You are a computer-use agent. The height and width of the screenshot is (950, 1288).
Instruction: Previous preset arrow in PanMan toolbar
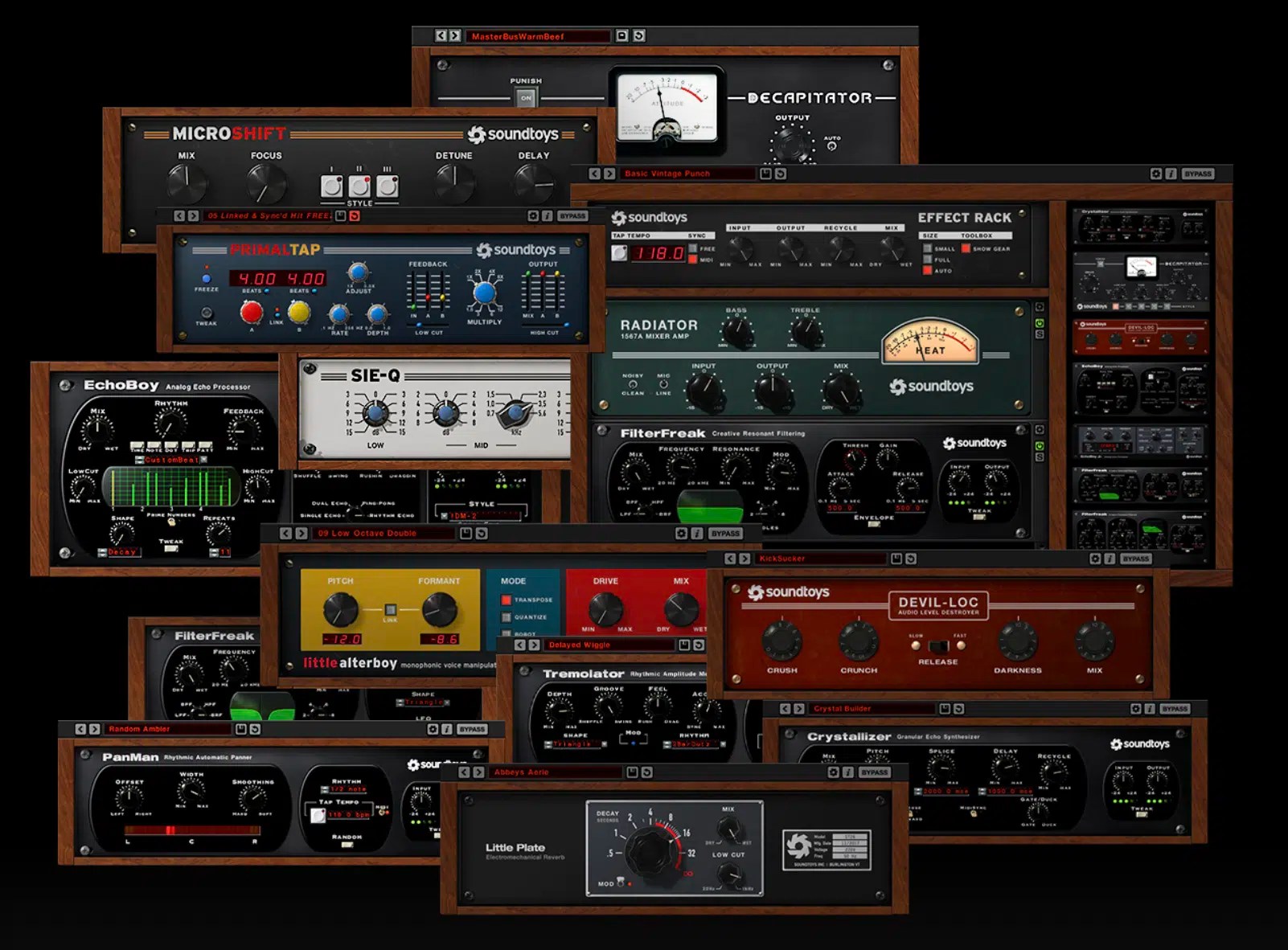[80, 729]
